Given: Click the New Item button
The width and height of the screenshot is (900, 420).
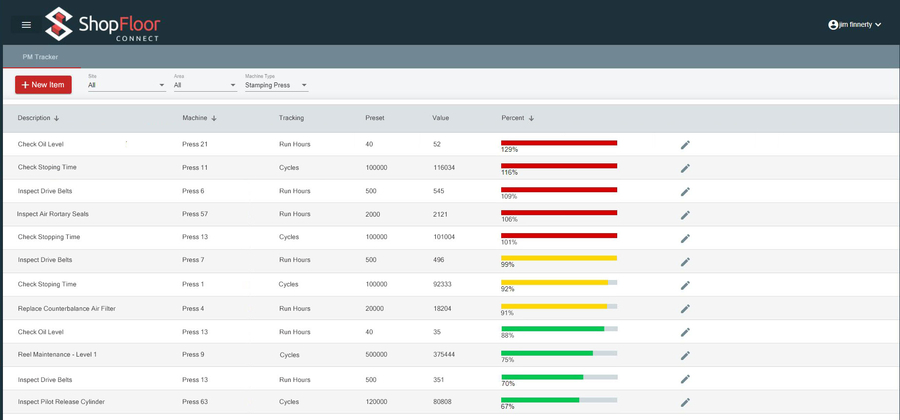Looking at the screenshot, I should [43, 85].
